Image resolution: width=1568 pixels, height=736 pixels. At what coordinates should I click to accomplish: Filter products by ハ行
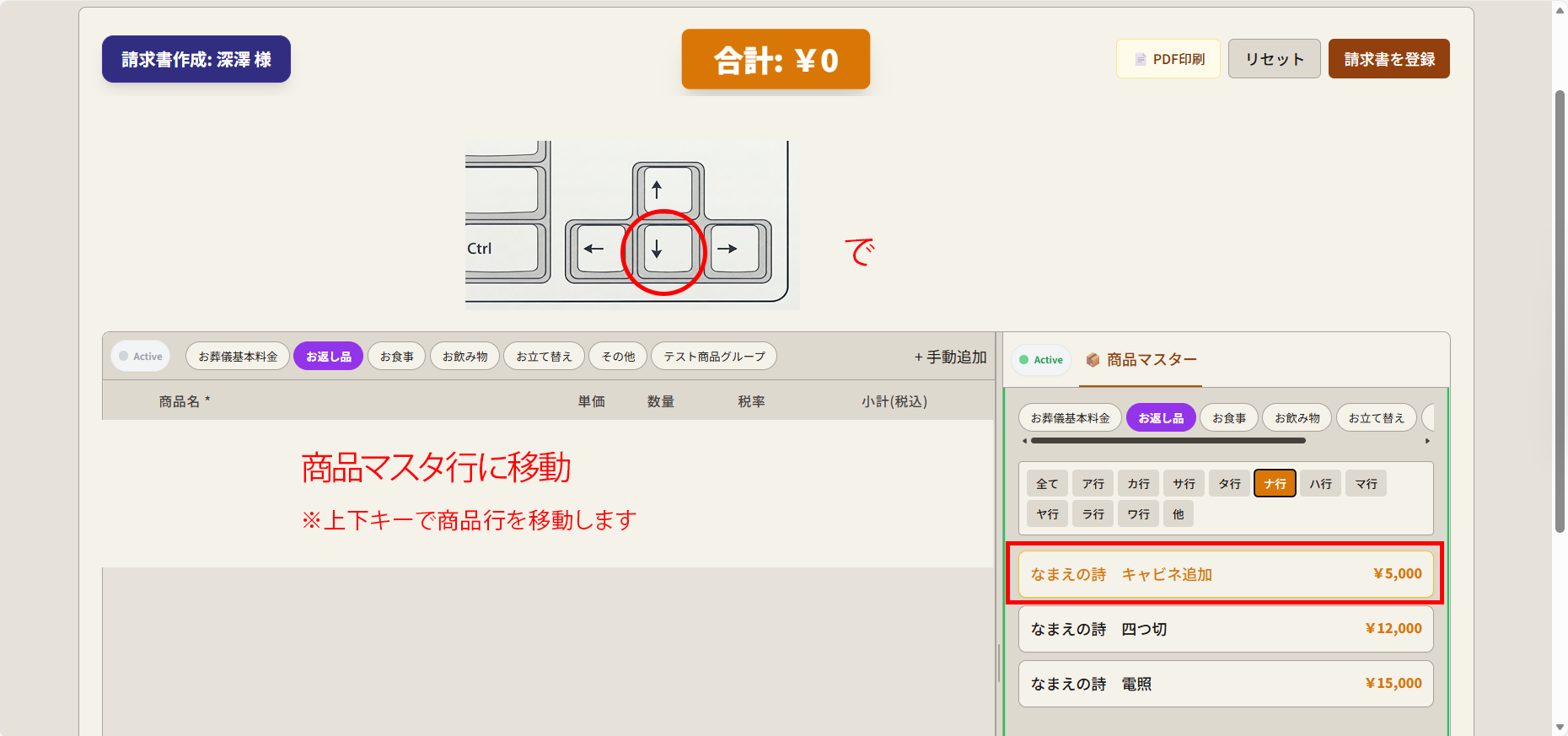1320,484
